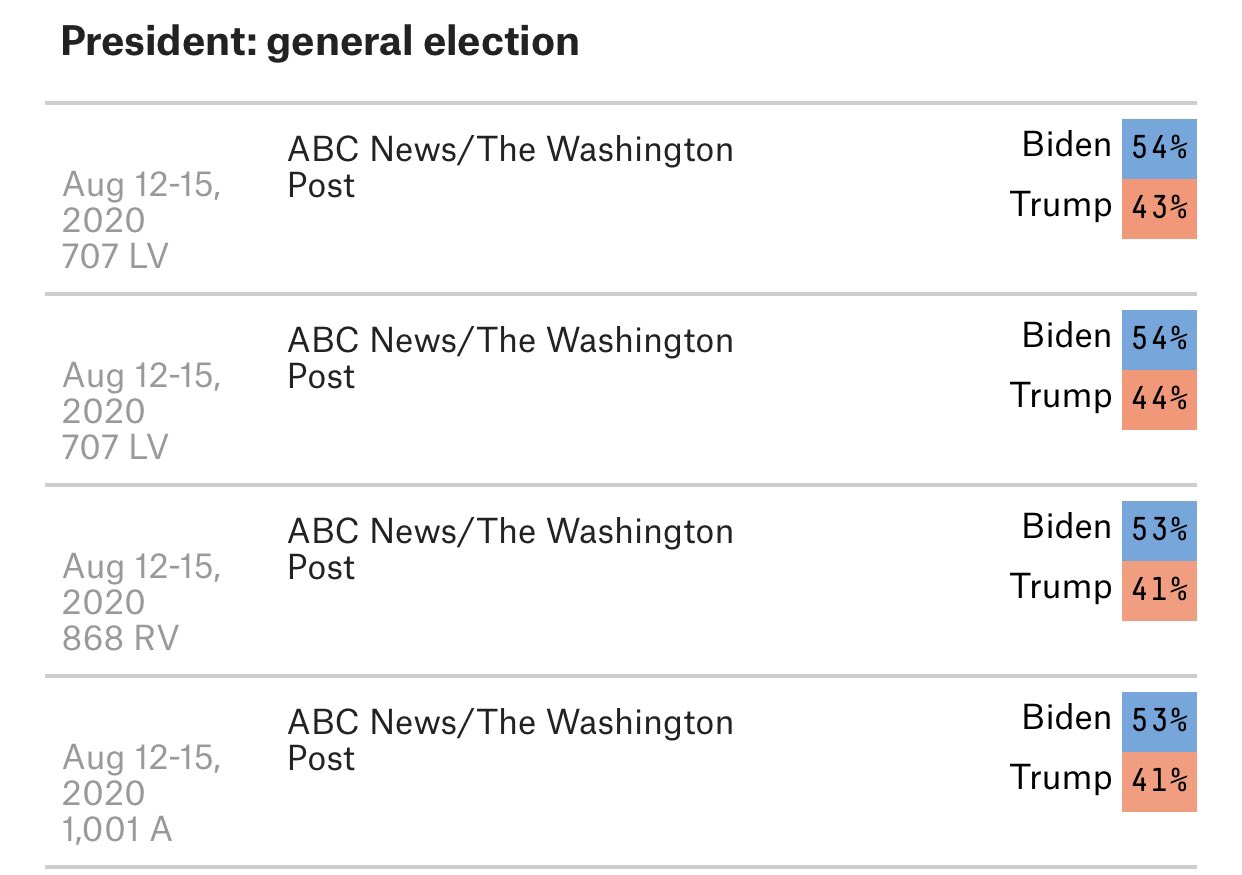
Task: Click Trump 41% box in 868 RV poll
Action: click(1159, 591)
